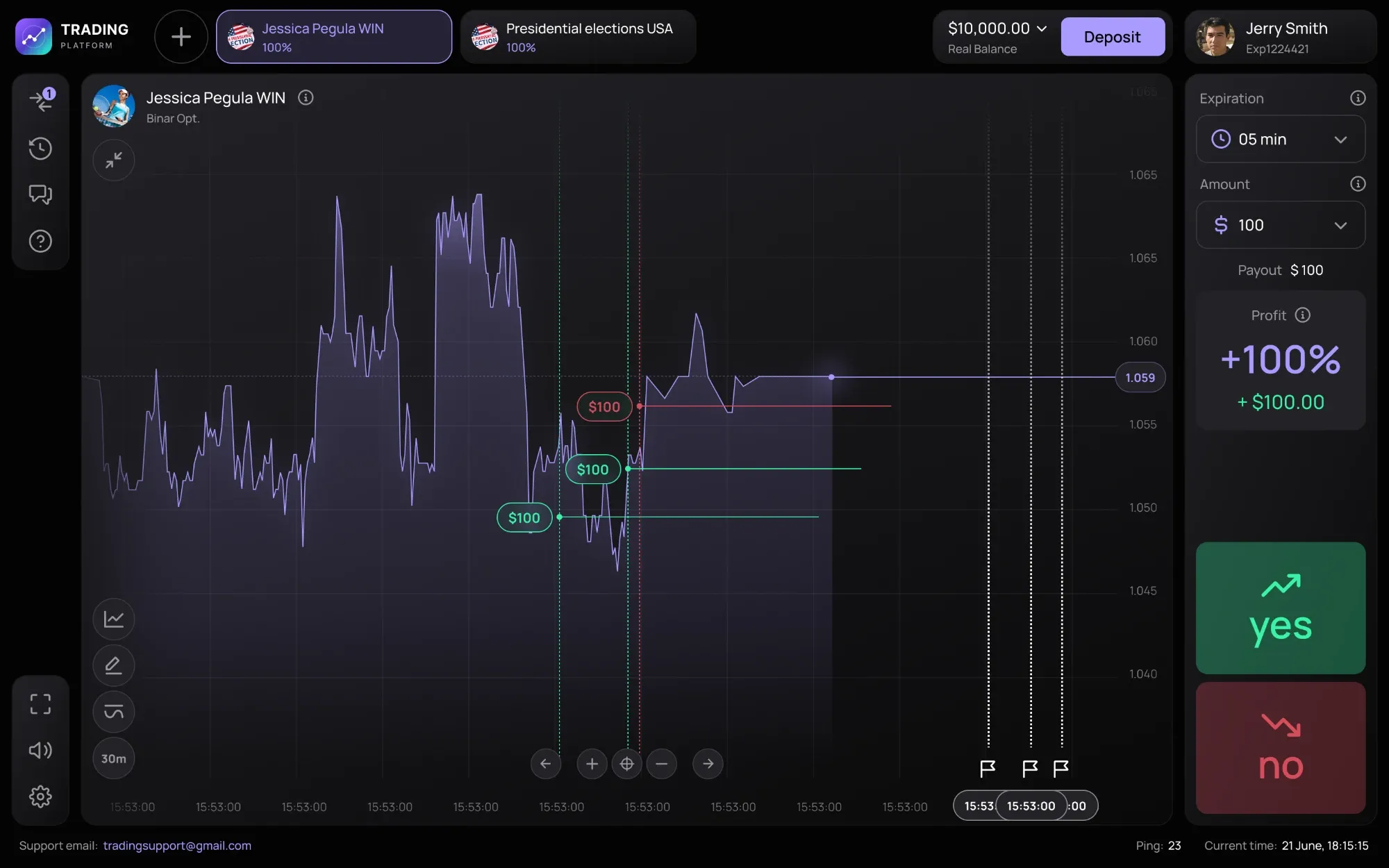Expand the $10,000.00 Real Balance dropdown

997,37
